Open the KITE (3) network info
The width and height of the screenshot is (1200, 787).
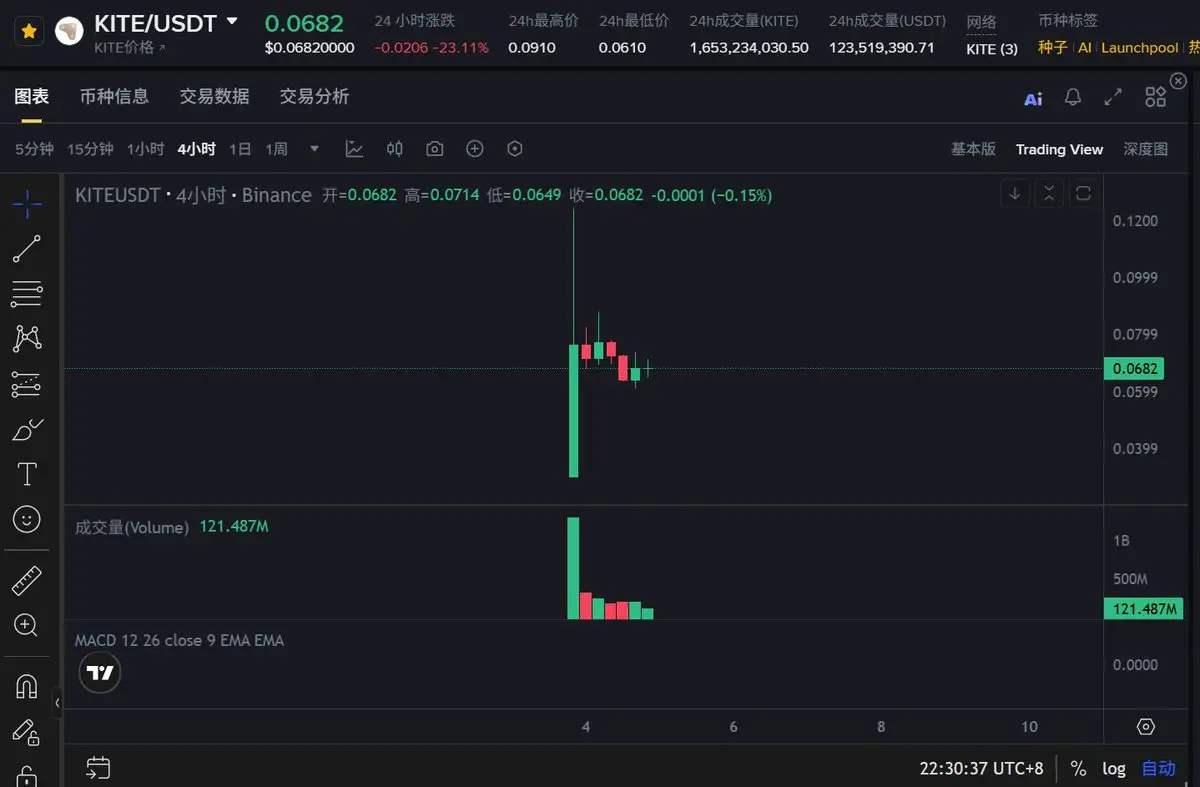(992, 48)
